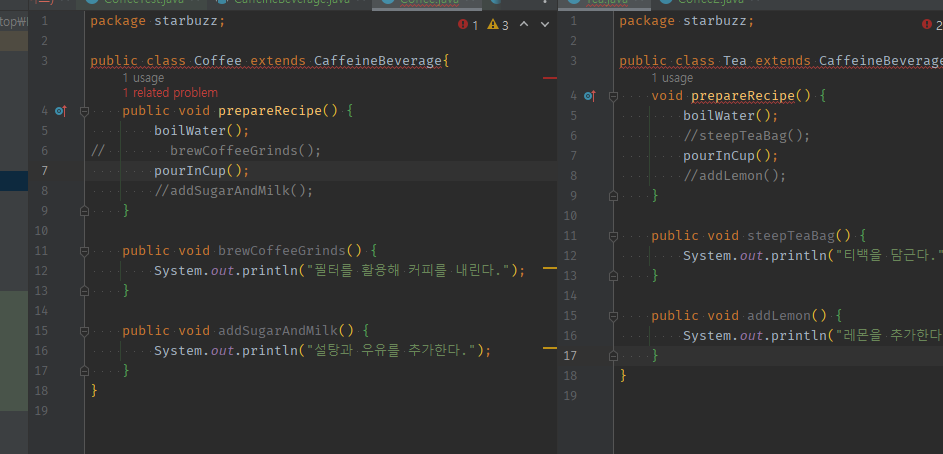Collapse brewCoffeeGrinds method using its fold marker
943x454 pixels.
click(x=84, y=251)
